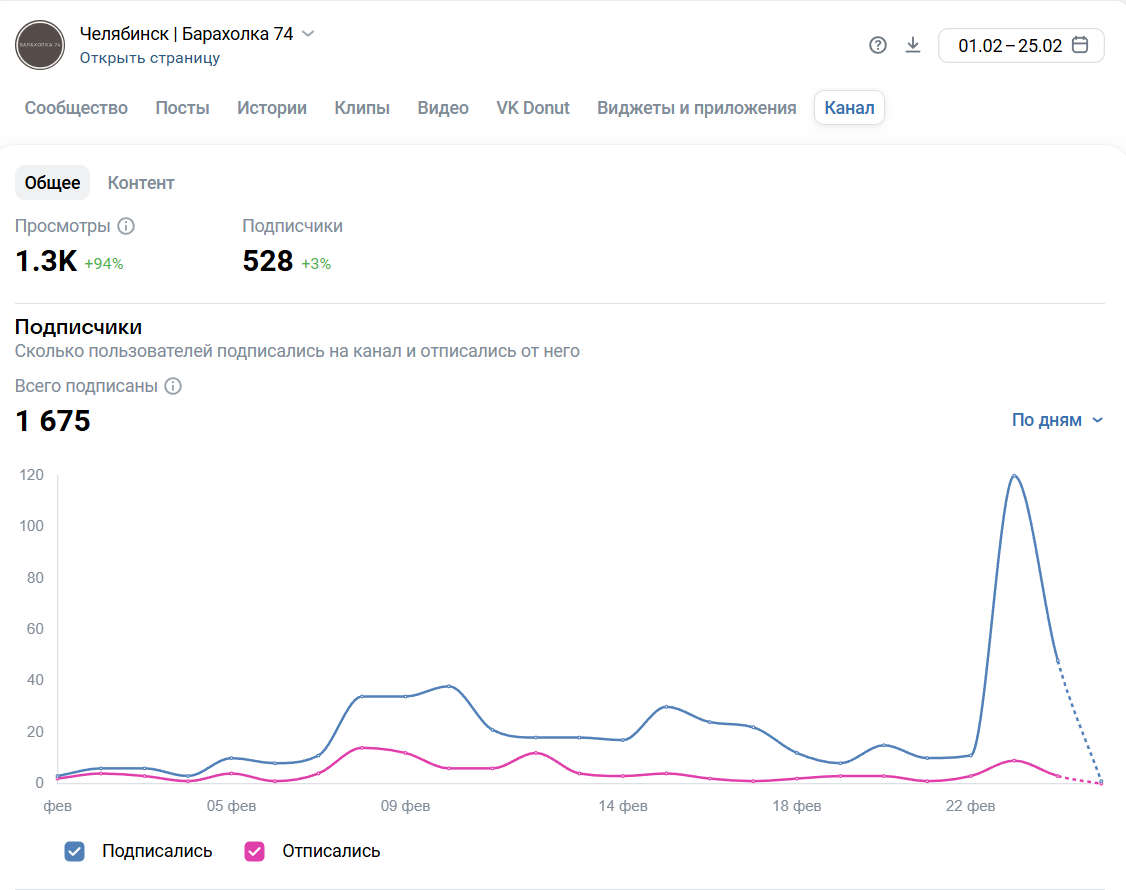1126x890 pixels.
Task: Select the Контент sub-tab
Action: click(141, 183)
